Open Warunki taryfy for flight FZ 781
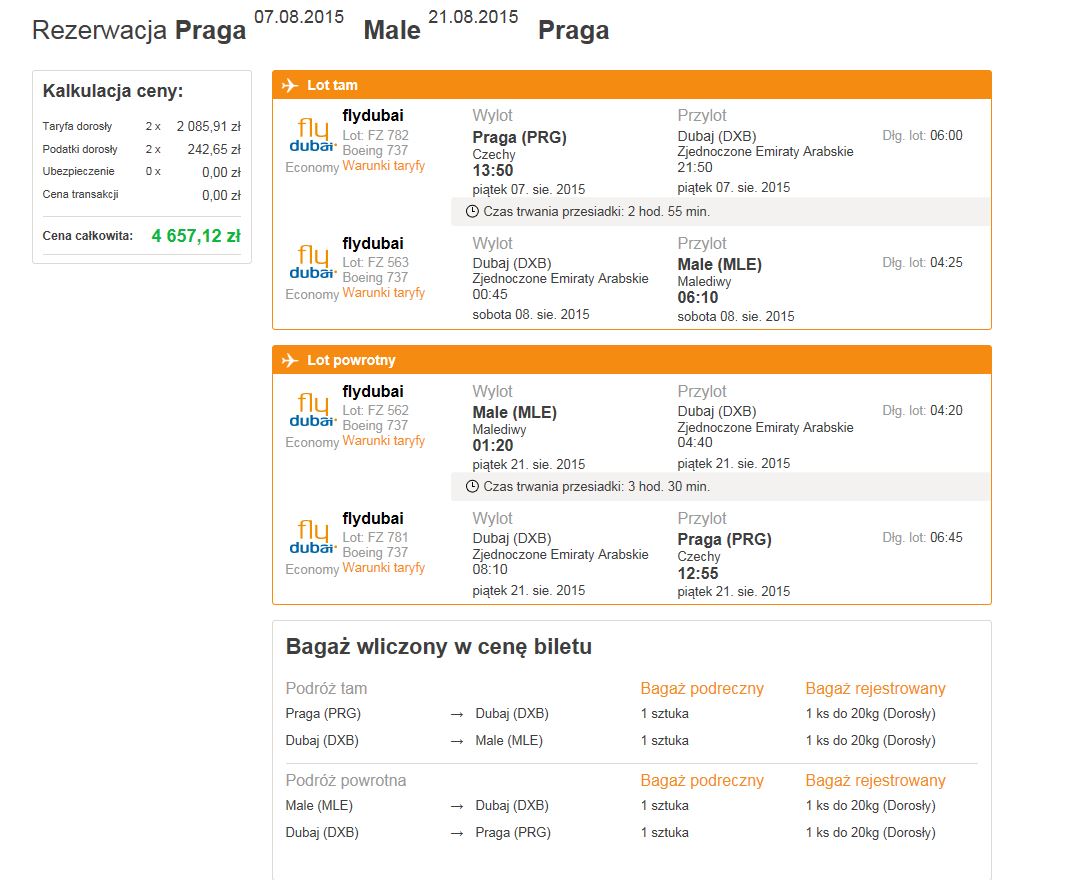This screenshot has height=880, width=1074. (x=384, y=568)
